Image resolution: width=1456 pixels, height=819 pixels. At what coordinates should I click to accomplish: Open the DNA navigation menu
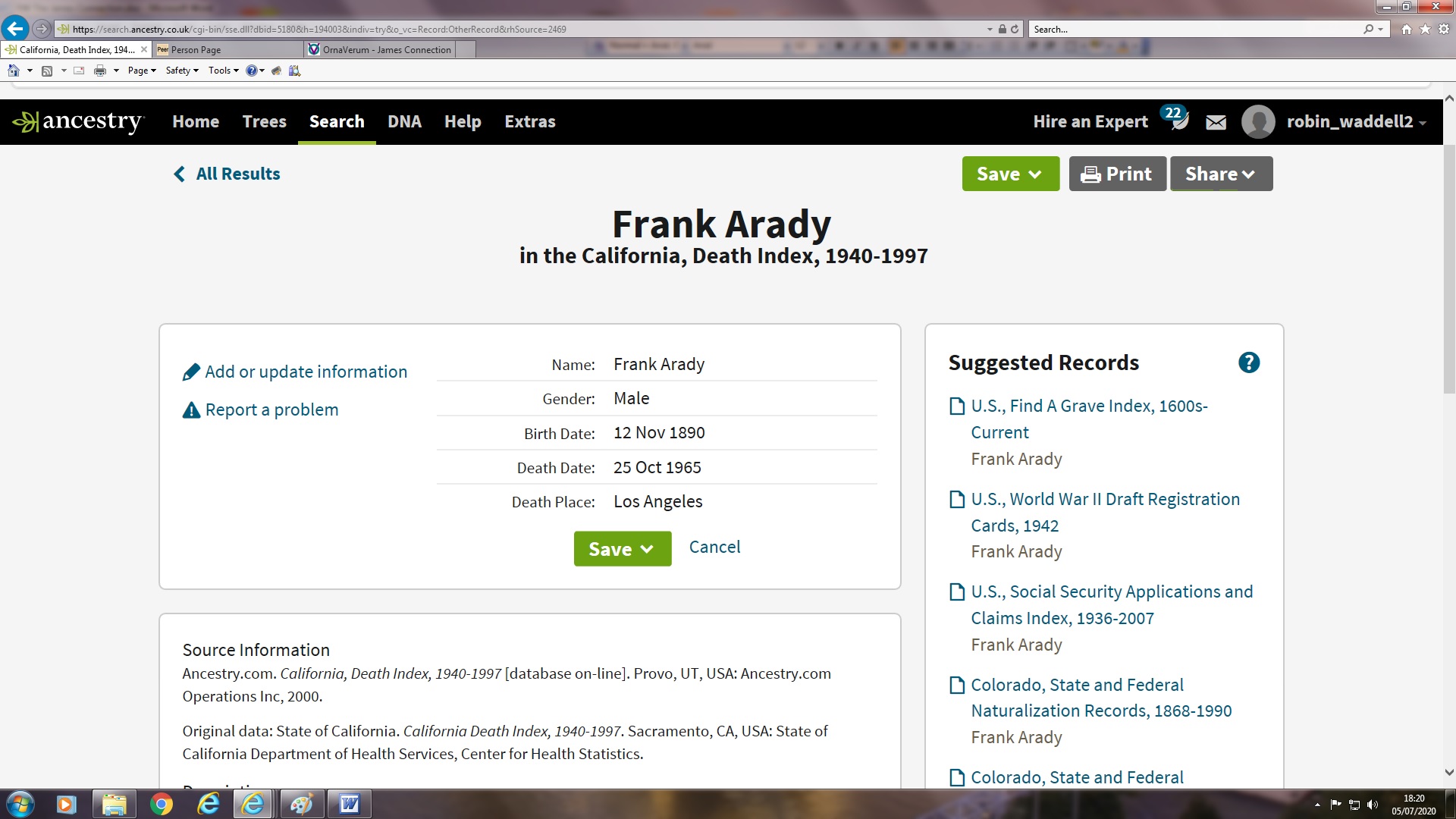[404, 122]
